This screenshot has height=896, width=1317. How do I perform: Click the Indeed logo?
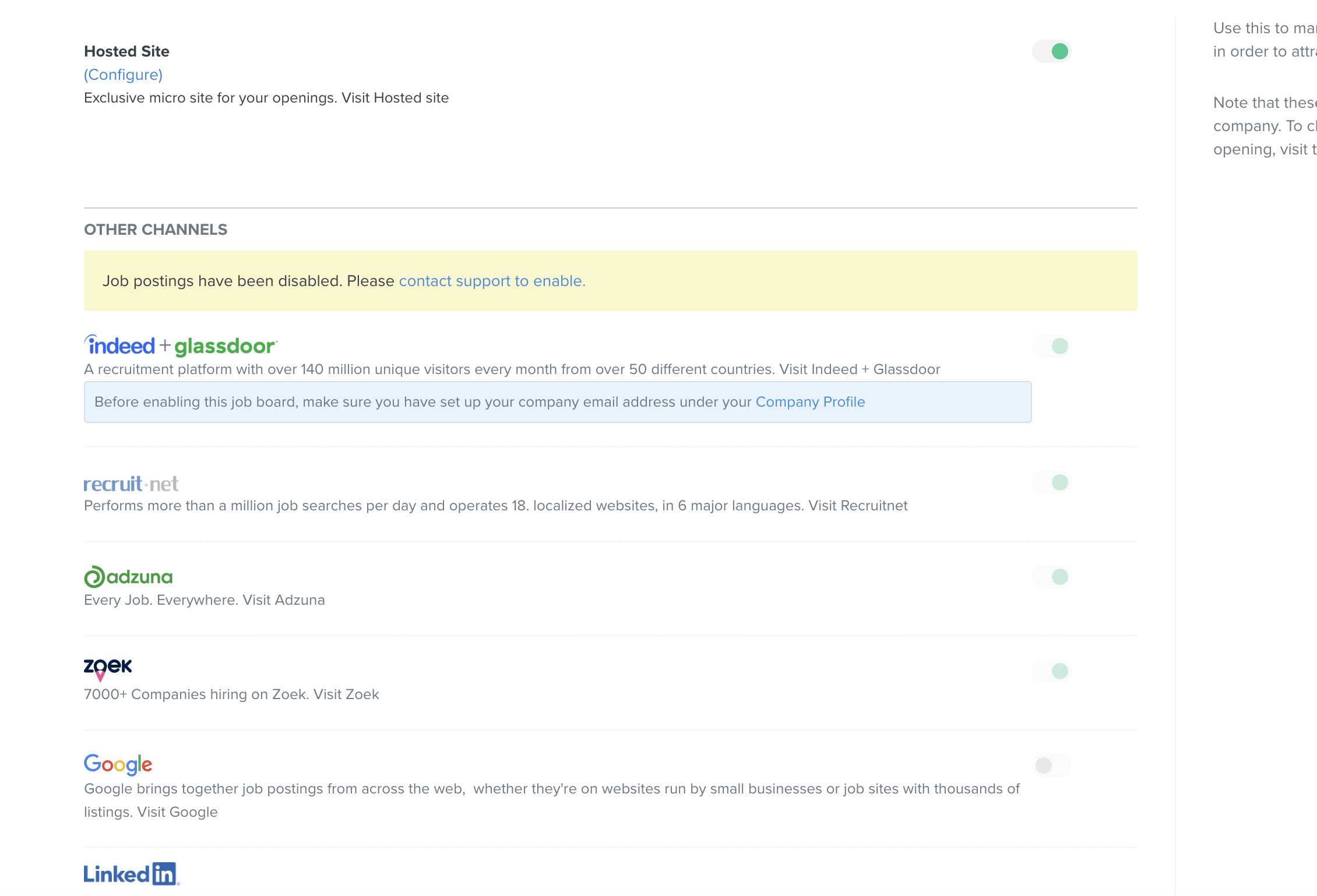tap(119, 345)
